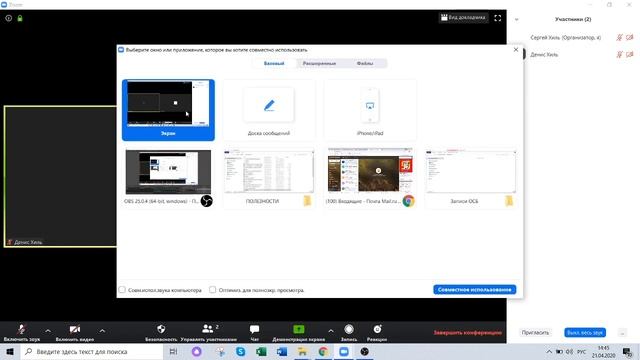Click the speaker view button (Вид докладчика)
The height and width of the screenshot is (360, 640).
pos(463,18)
